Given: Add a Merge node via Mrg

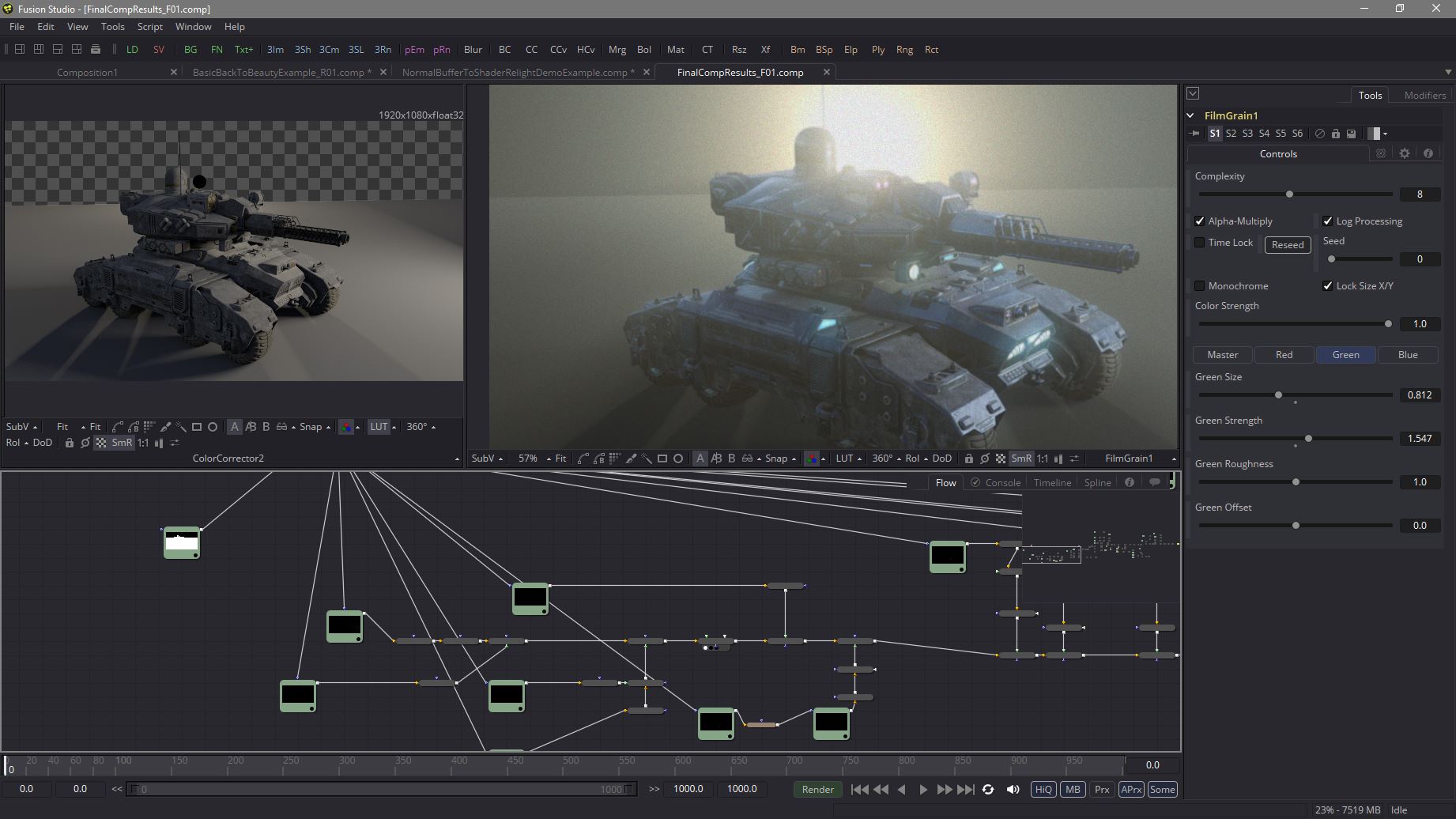Looking at the screenshot, I should [617, 49].
